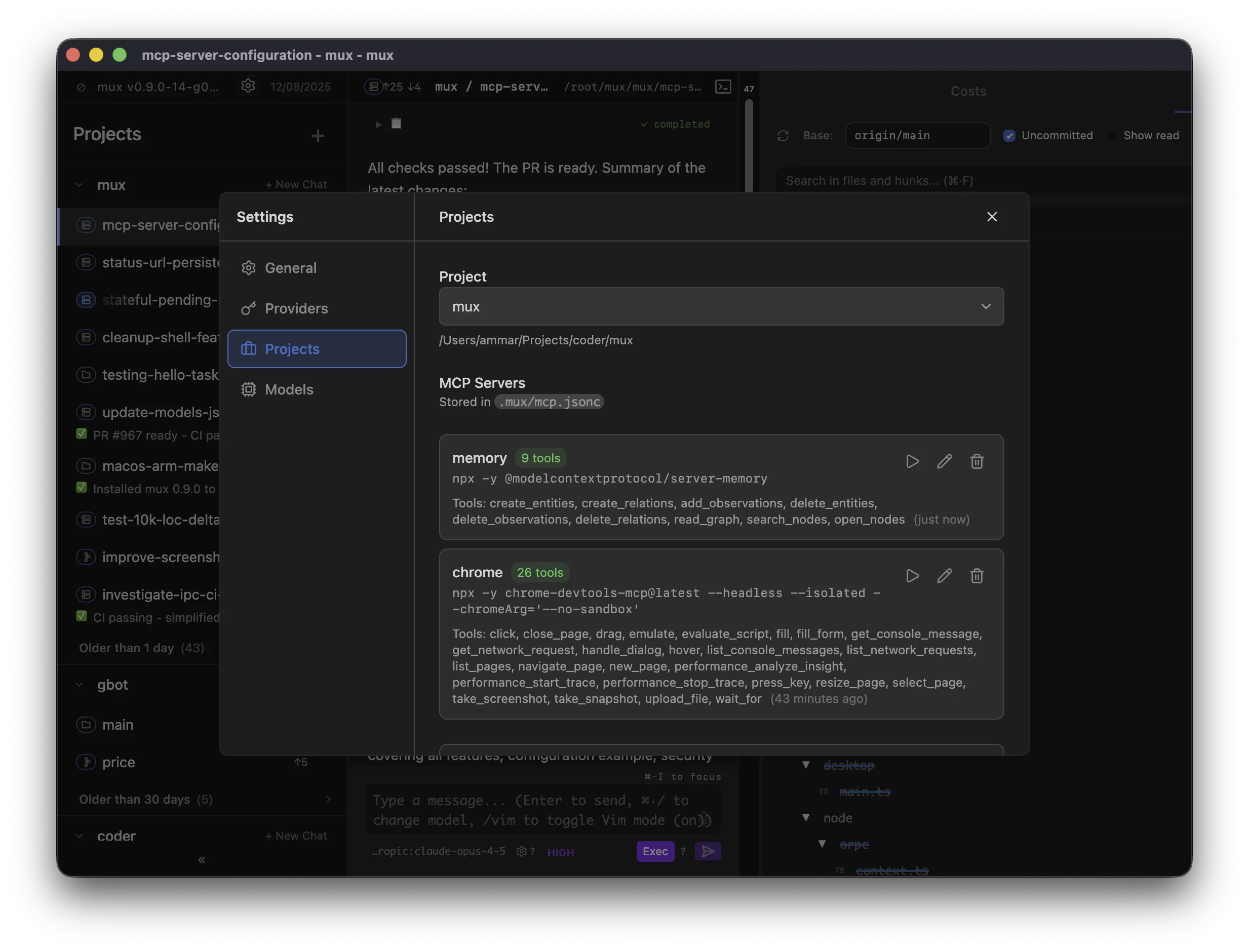Refresh the origin/main base branch
1249x952 pixels.
click(x=783, y=135)
